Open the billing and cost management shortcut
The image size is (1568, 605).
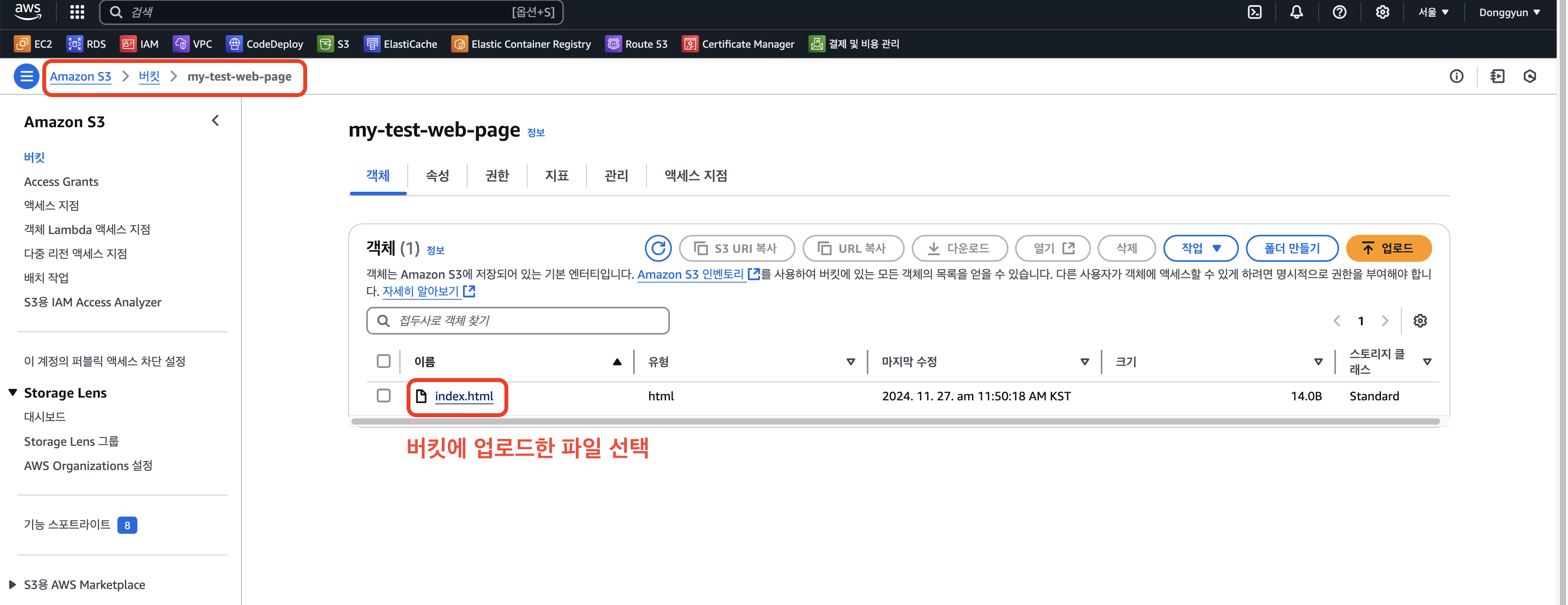click(x=854, y=44)
